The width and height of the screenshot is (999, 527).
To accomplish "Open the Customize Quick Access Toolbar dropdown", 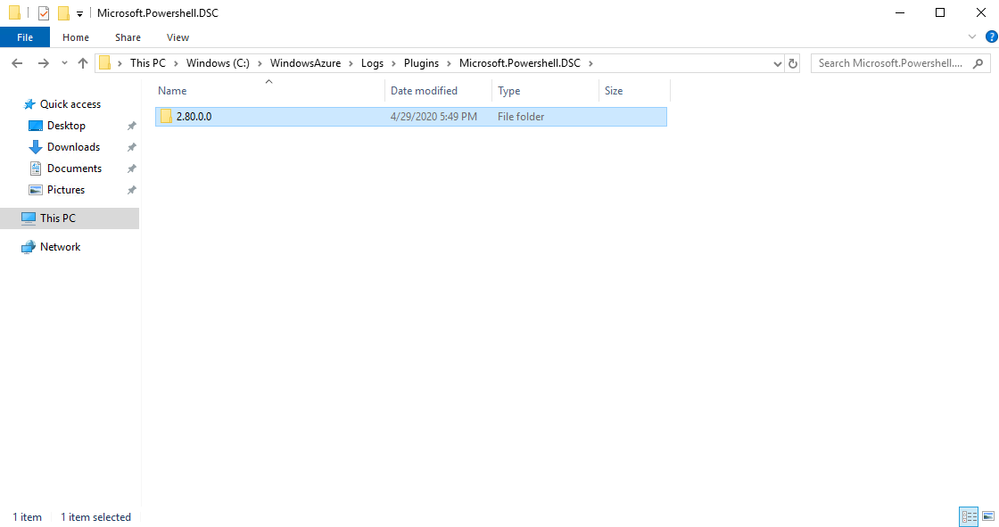I will coord(80,13).
